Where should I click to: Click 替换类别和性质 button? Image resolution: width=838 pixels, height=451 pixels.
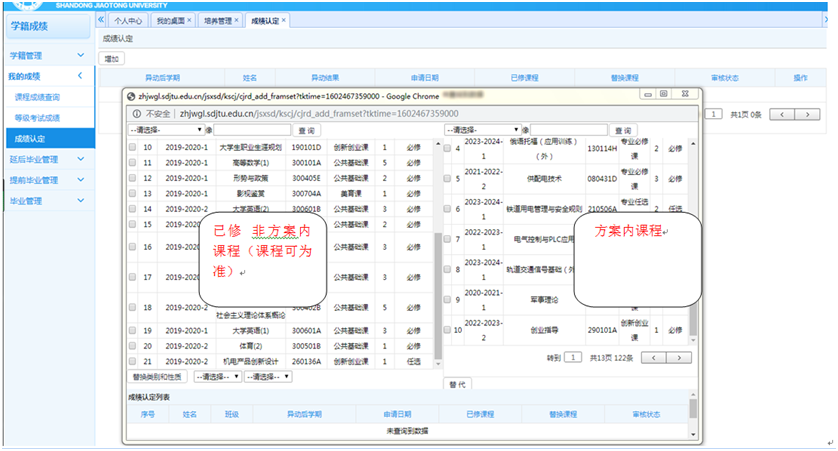tap(157, 377)
